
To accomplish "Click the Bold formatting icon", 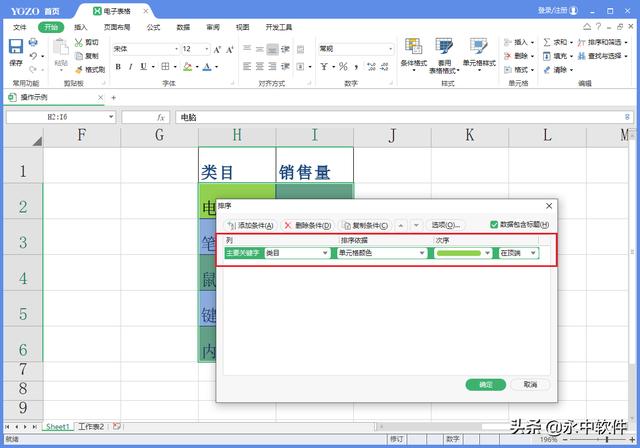I will pyautogui.click(x=117, y=67).
